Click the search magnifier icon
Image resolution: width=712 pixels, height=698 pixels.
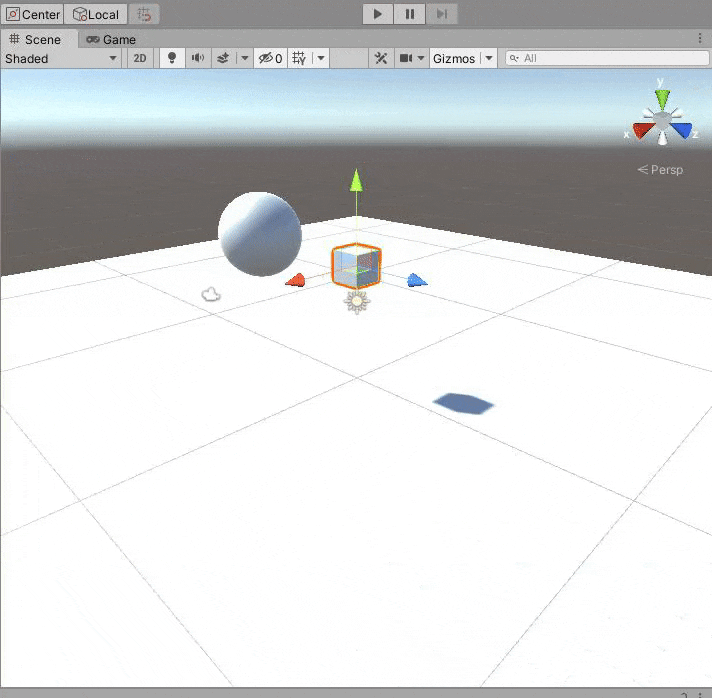point(514,58)
